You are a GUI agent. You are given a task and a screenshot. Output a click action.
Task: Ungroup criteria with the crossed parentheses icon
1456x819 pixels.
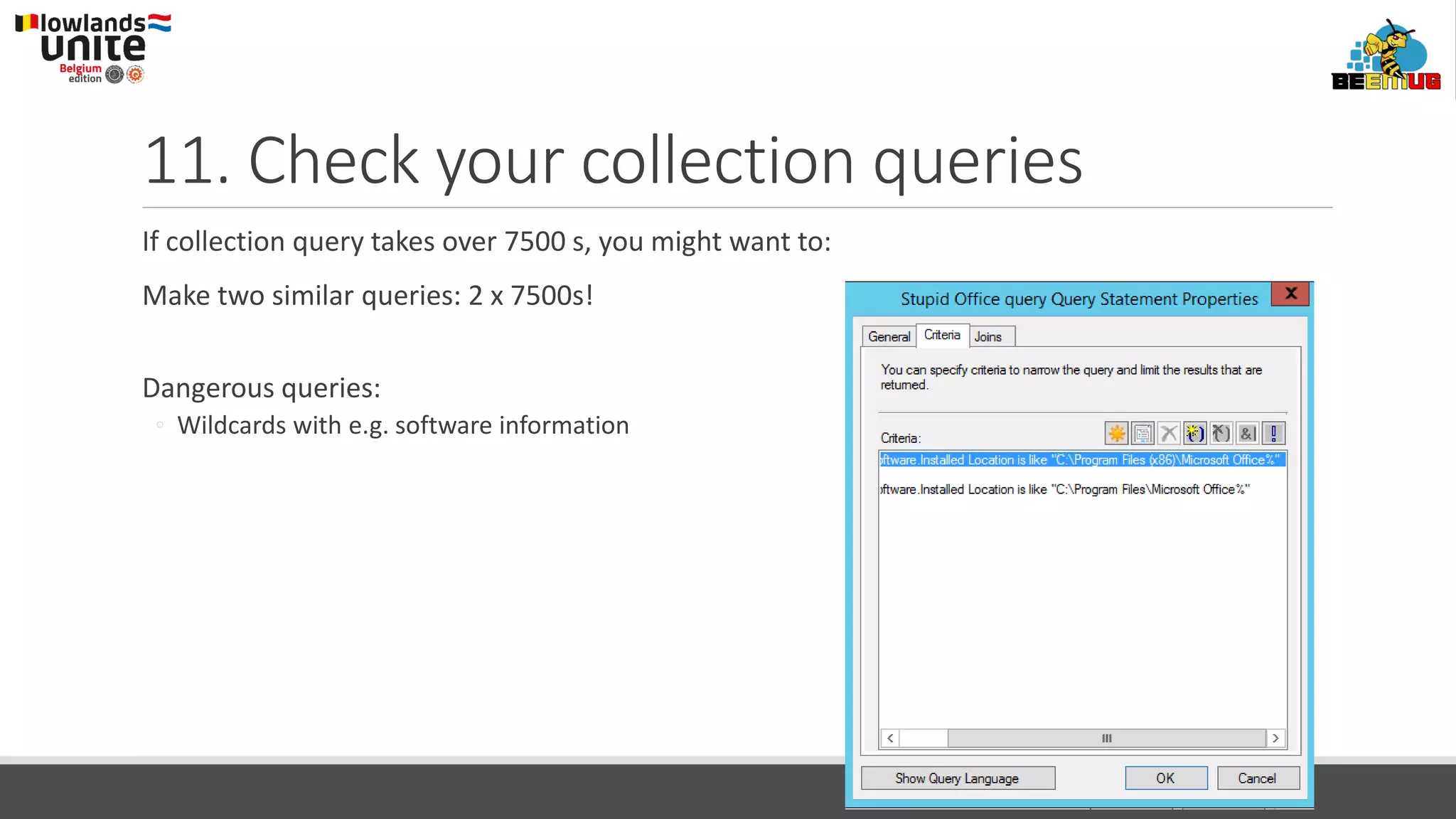tap(1221, 433)
